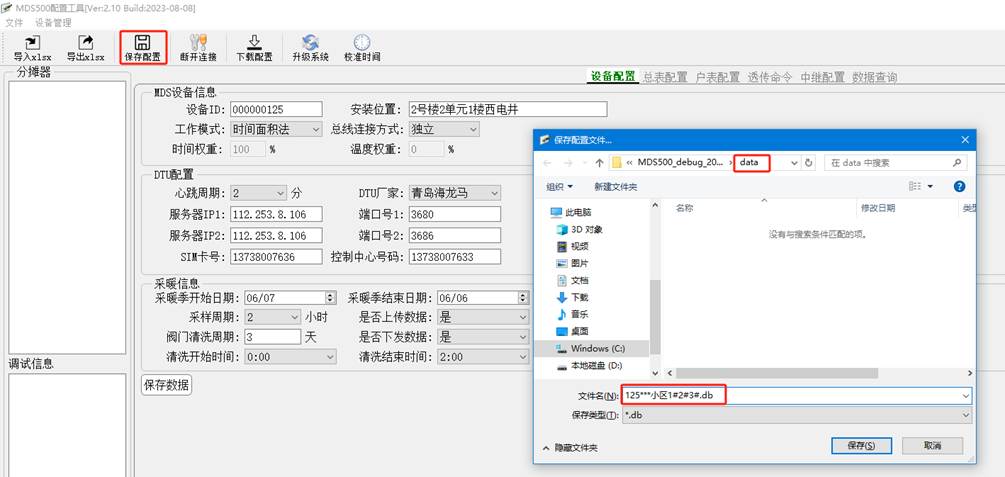The height and width of the screenshot is (477, 1005).
Task: Select Windows (C:) in navigation tree
Action: tap(597, 348)
